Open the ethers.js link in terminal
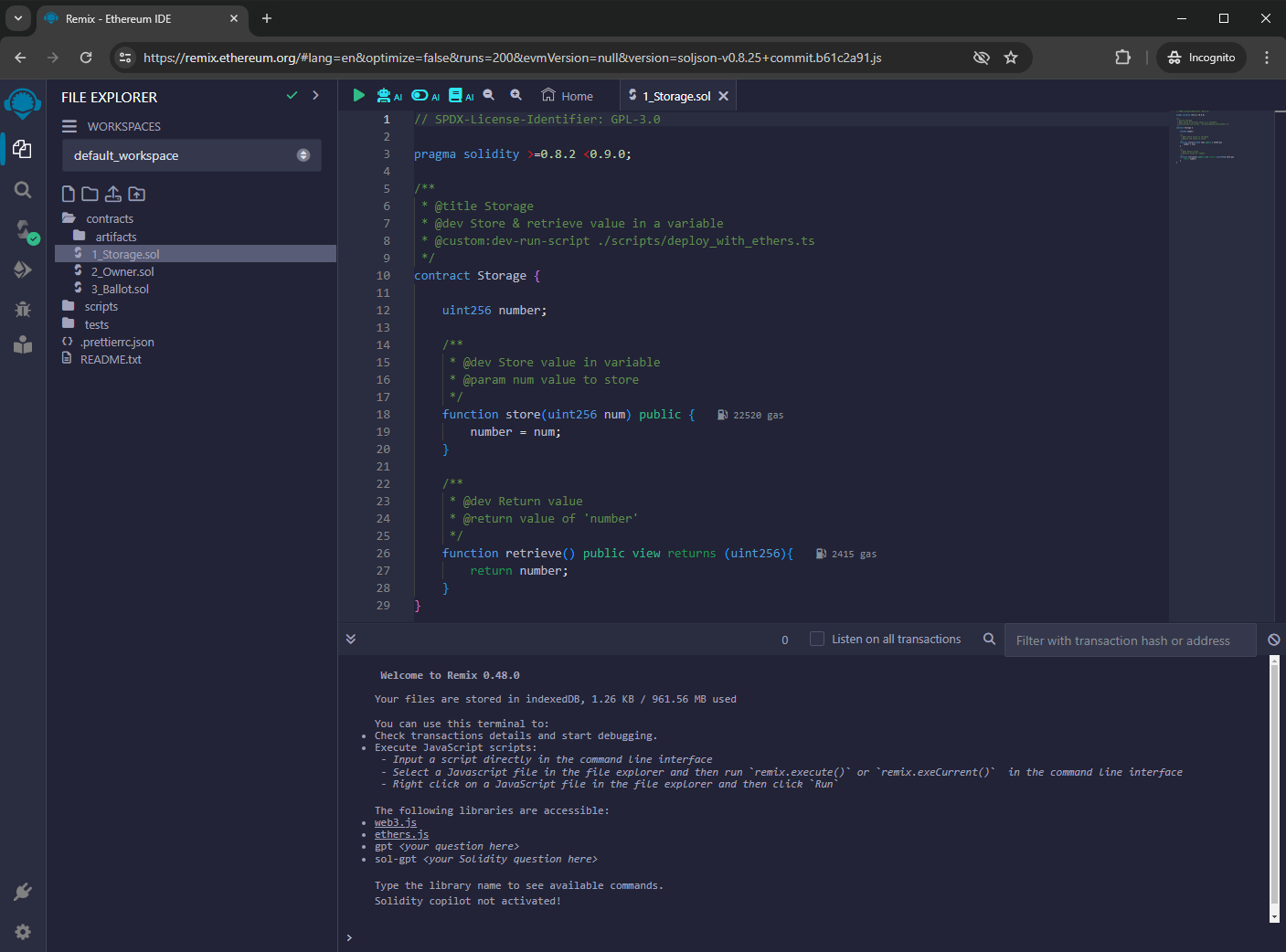 click(401, 834)
